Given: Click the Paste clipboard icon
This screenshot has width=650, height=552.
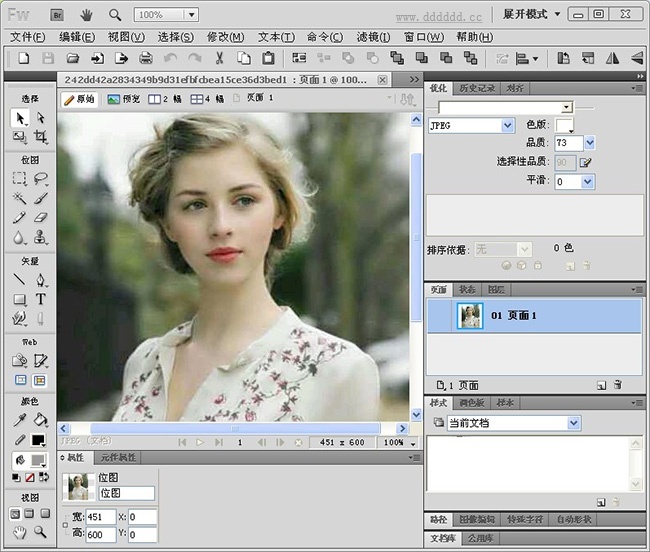Looking at the screenshot, I should point(268,58).
